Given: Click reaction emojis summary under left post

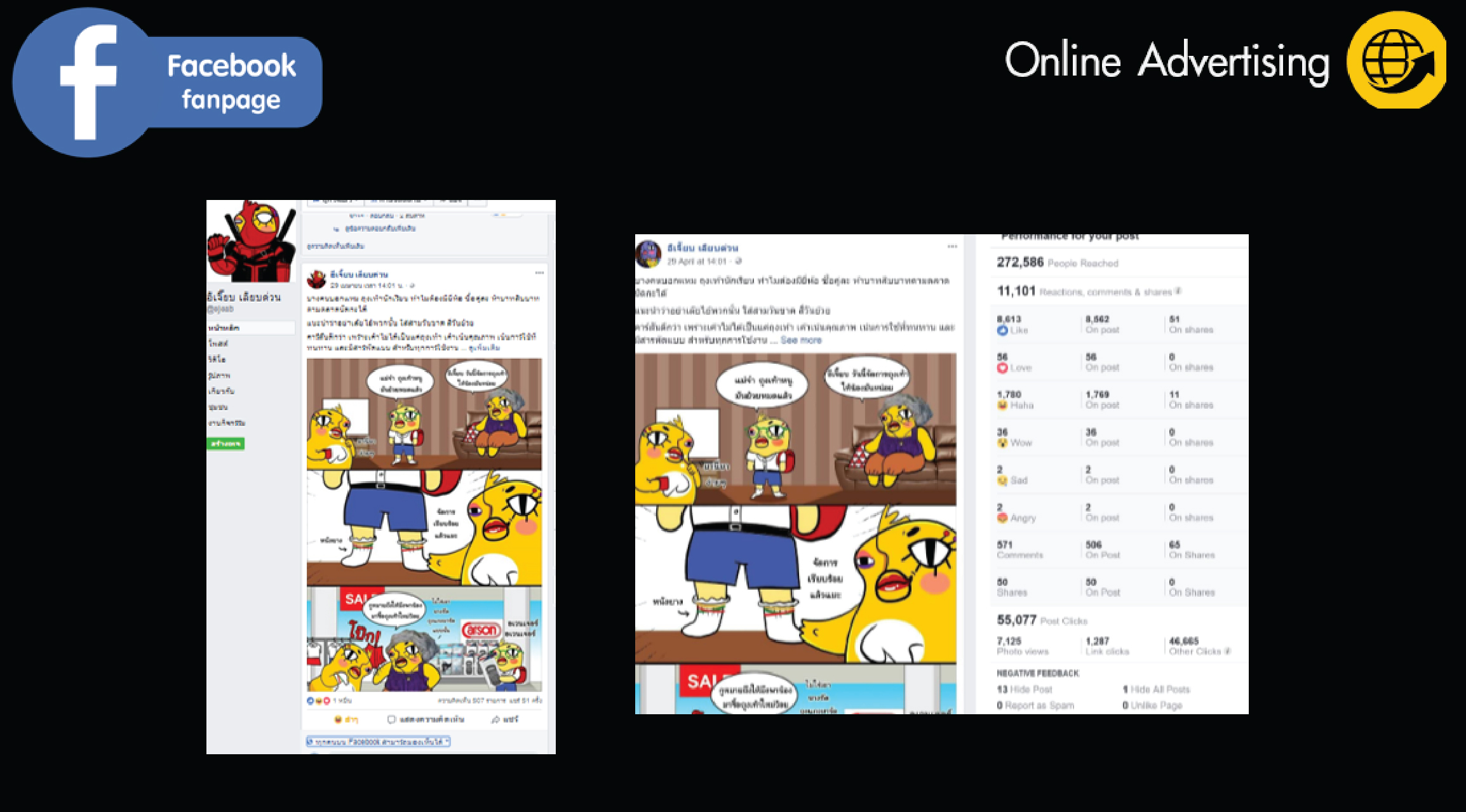Looking at the screenshot, I should click(319, 701).
